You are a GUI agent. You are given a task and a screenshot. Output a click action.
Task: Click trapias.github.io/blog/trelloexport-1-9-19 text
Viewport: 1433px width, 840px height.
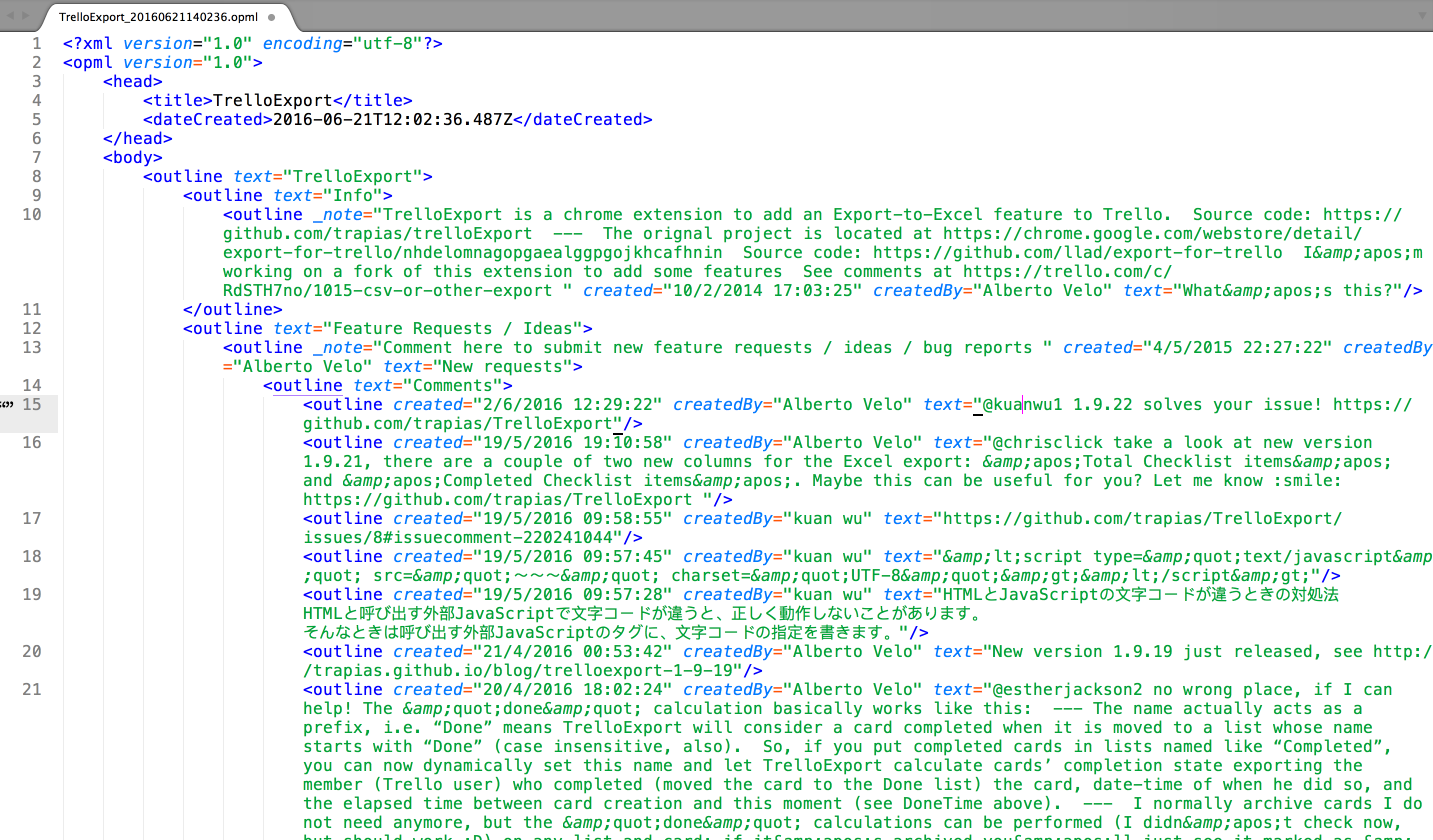point(522,670)
